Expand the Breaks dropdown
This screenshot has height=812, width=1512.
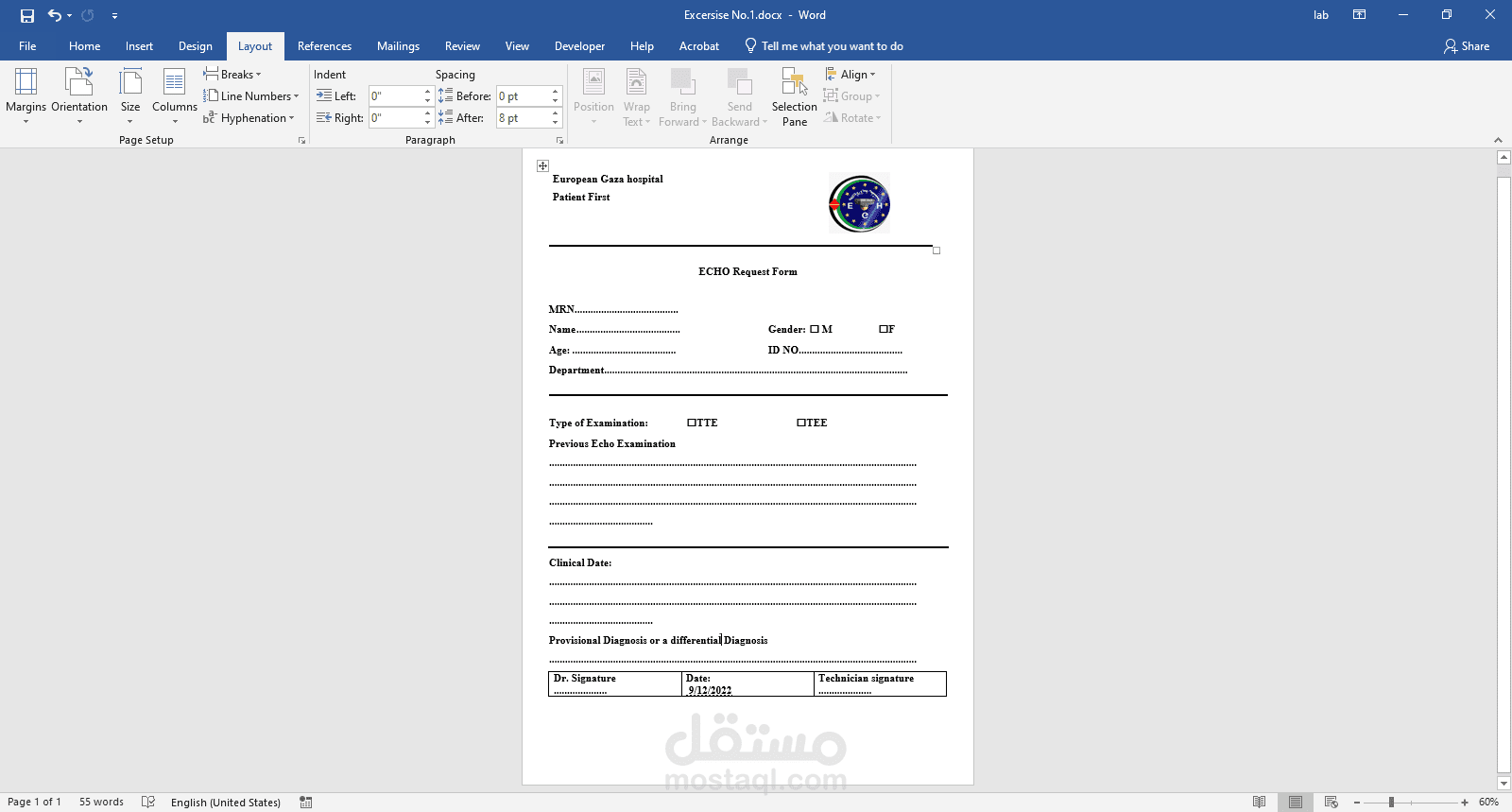pyautogui.click(x=232, y=74)
